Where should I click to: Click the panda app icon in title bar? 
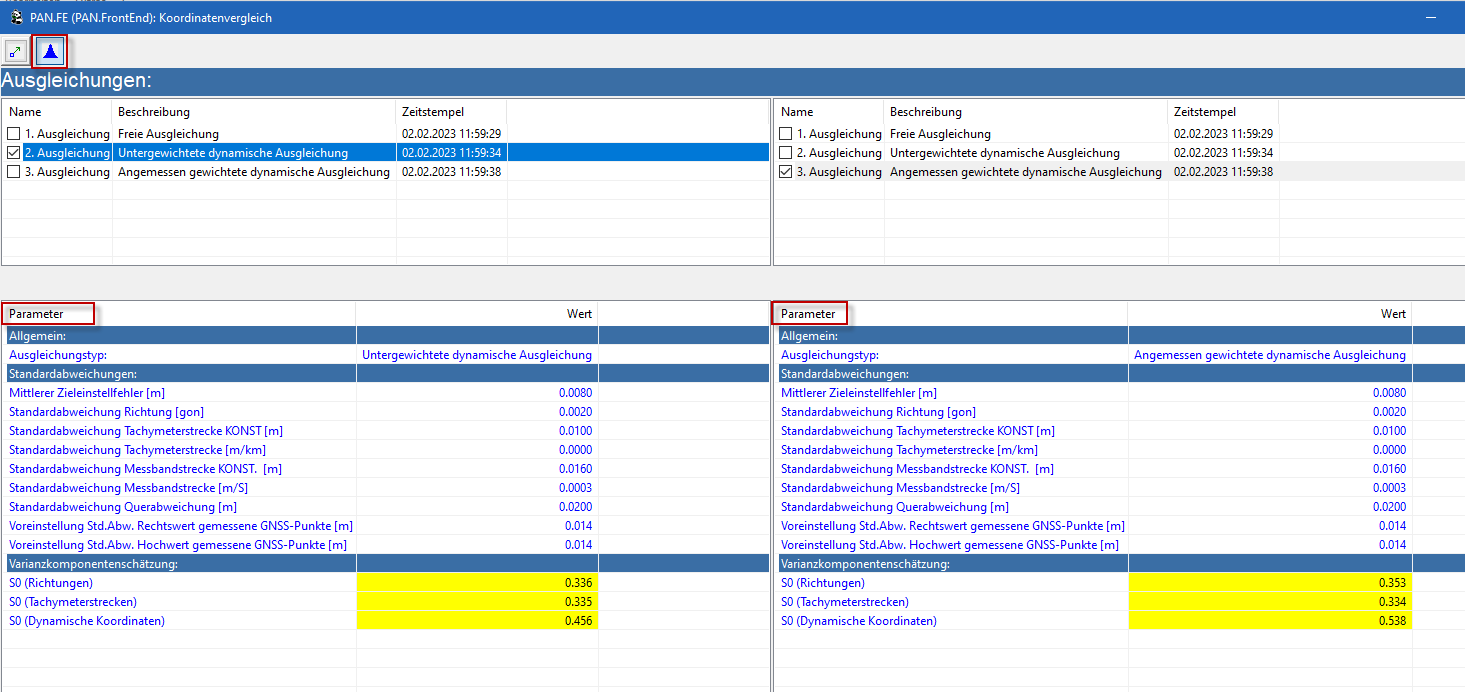coord(17,17)
